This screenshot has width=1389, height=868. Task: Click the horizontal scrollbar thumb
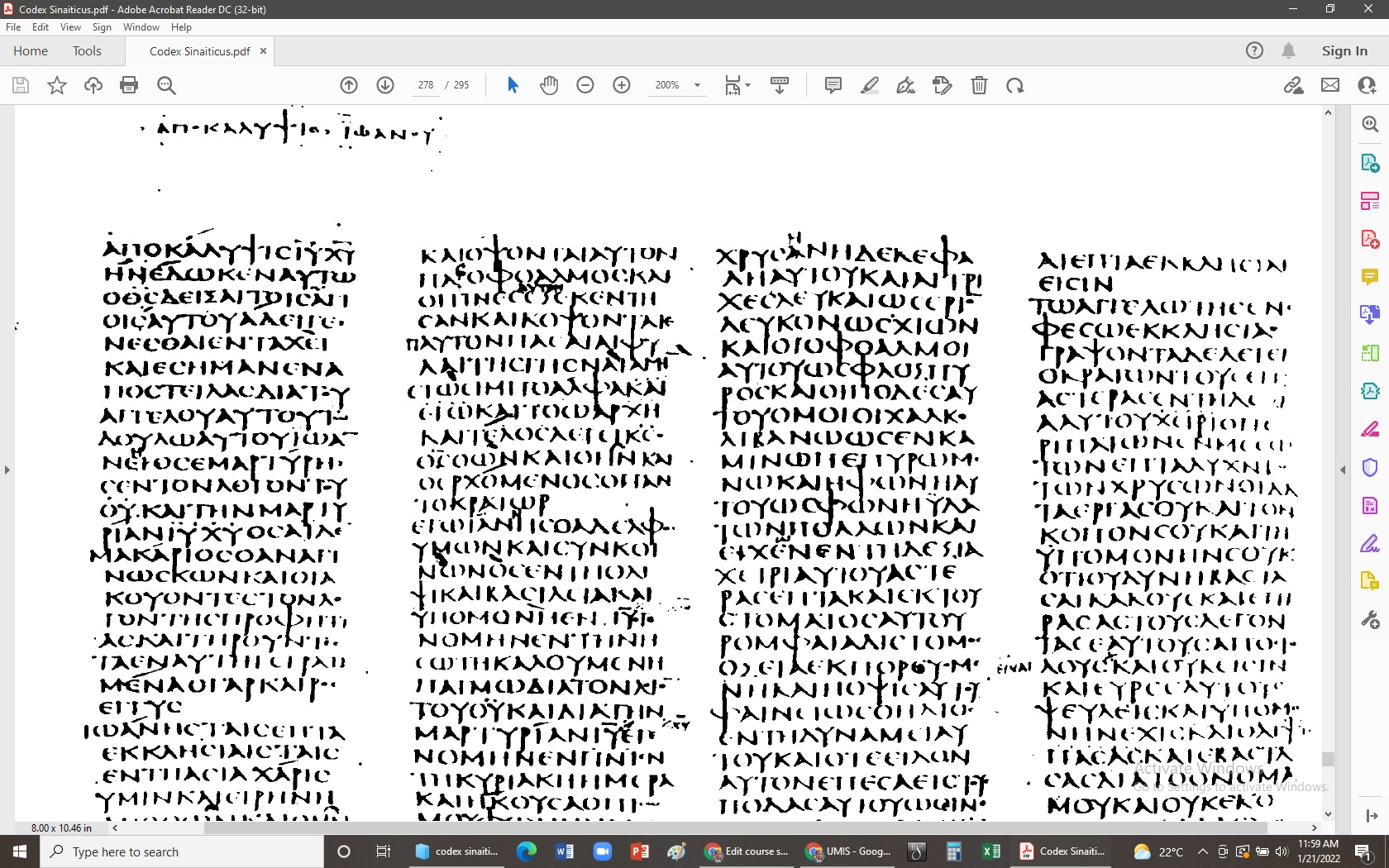[735, 827]
